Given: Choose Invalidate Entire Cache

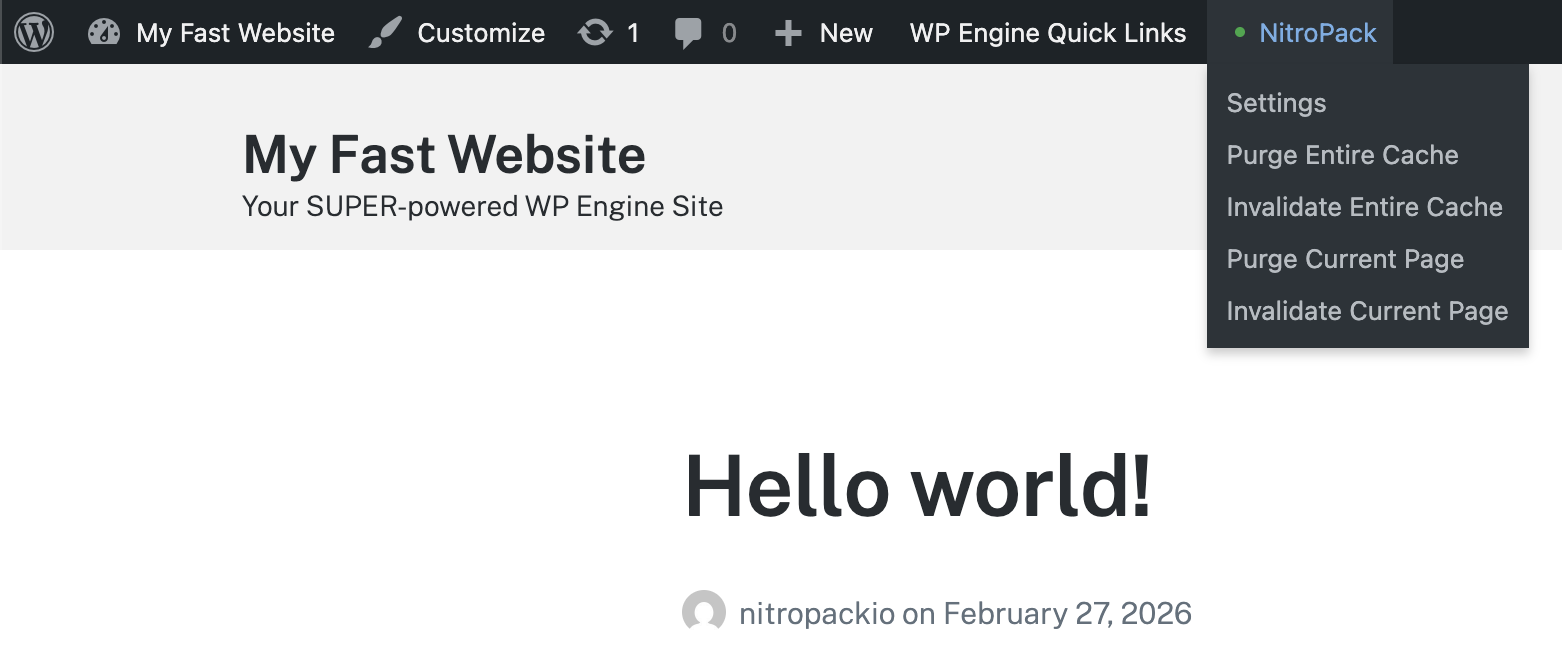Looking at the screenshot, I should (1364, 207).
